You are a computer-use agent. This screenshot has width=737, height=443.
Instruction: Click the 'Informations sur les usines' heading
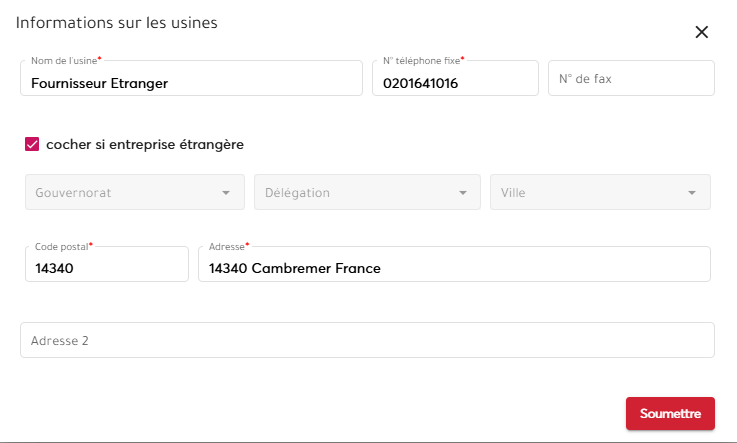coord(117,22)
